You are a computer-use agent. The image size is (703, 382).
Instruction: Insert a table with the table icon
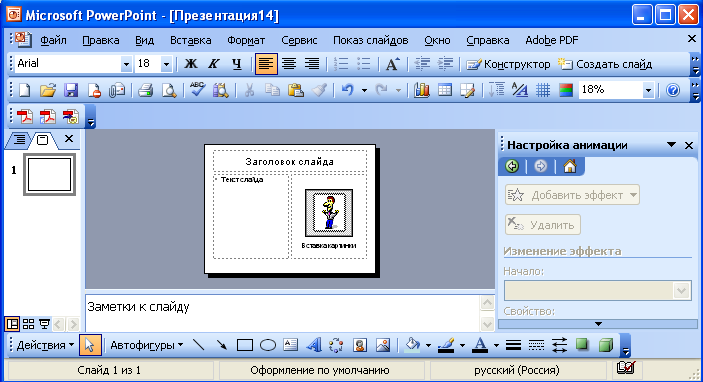click(x=445, y=90)
